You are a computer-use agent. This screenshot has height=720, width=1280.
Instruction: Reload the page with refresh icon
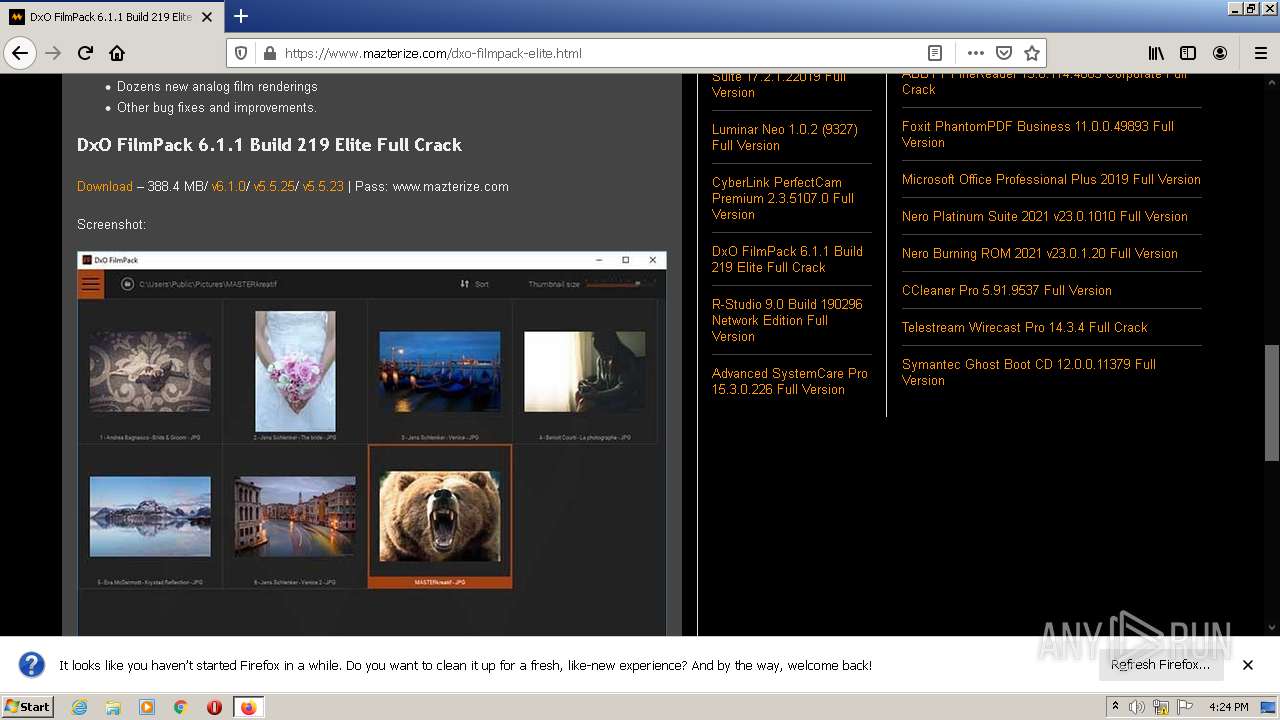[x=86, y=53]
